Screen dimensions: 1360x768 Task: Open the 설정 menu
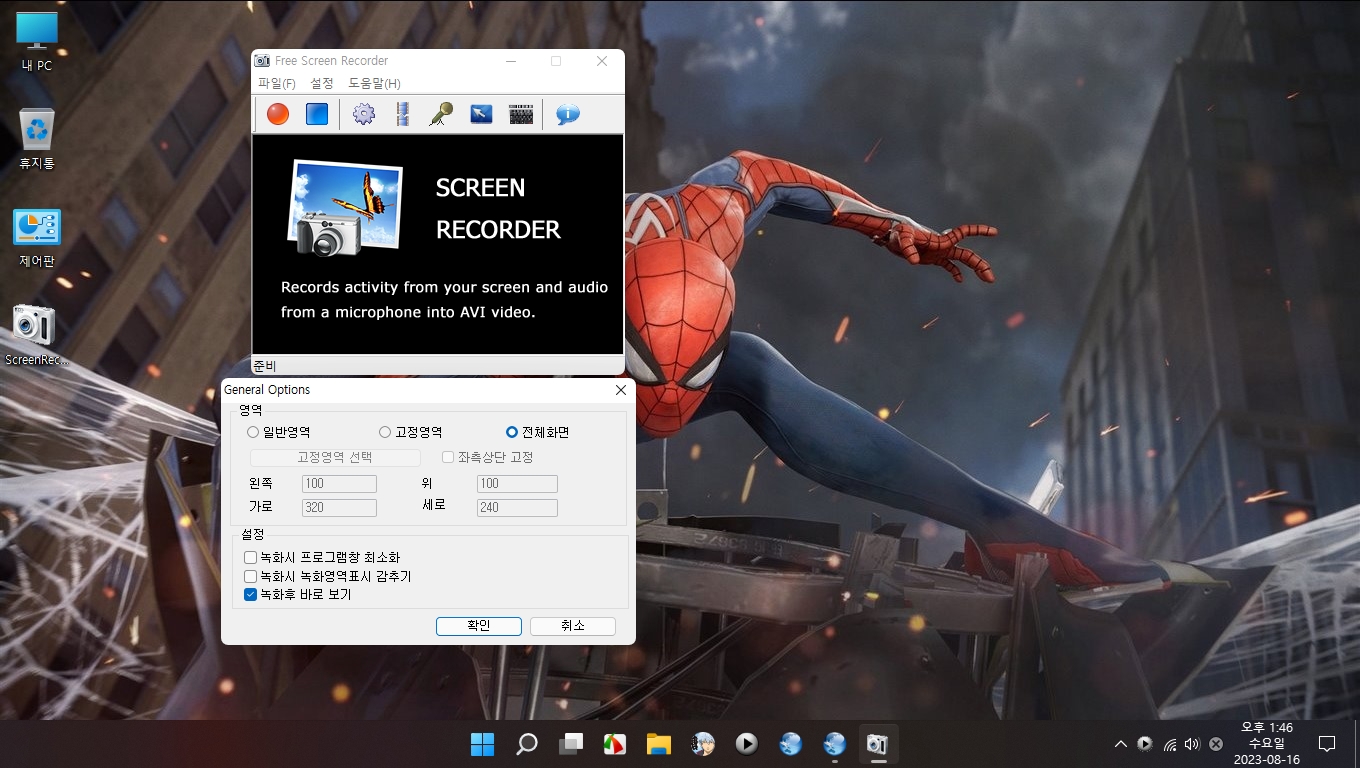(x=322, y=84)
